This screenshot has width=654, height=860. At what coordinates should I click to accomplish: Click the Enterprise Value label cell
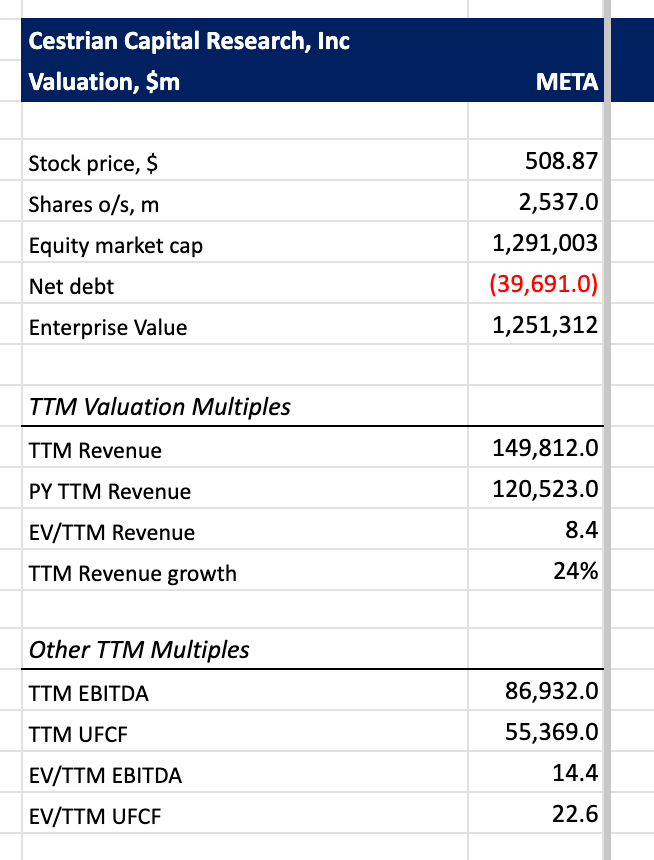click(x=245, y=324)
